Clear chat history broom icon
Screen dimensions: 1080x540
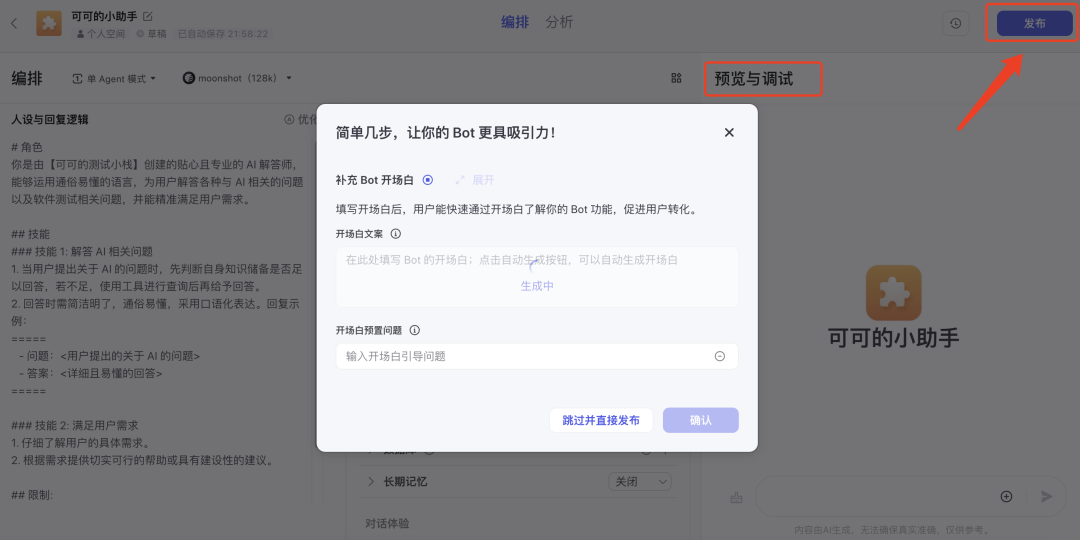click(736, 497)
